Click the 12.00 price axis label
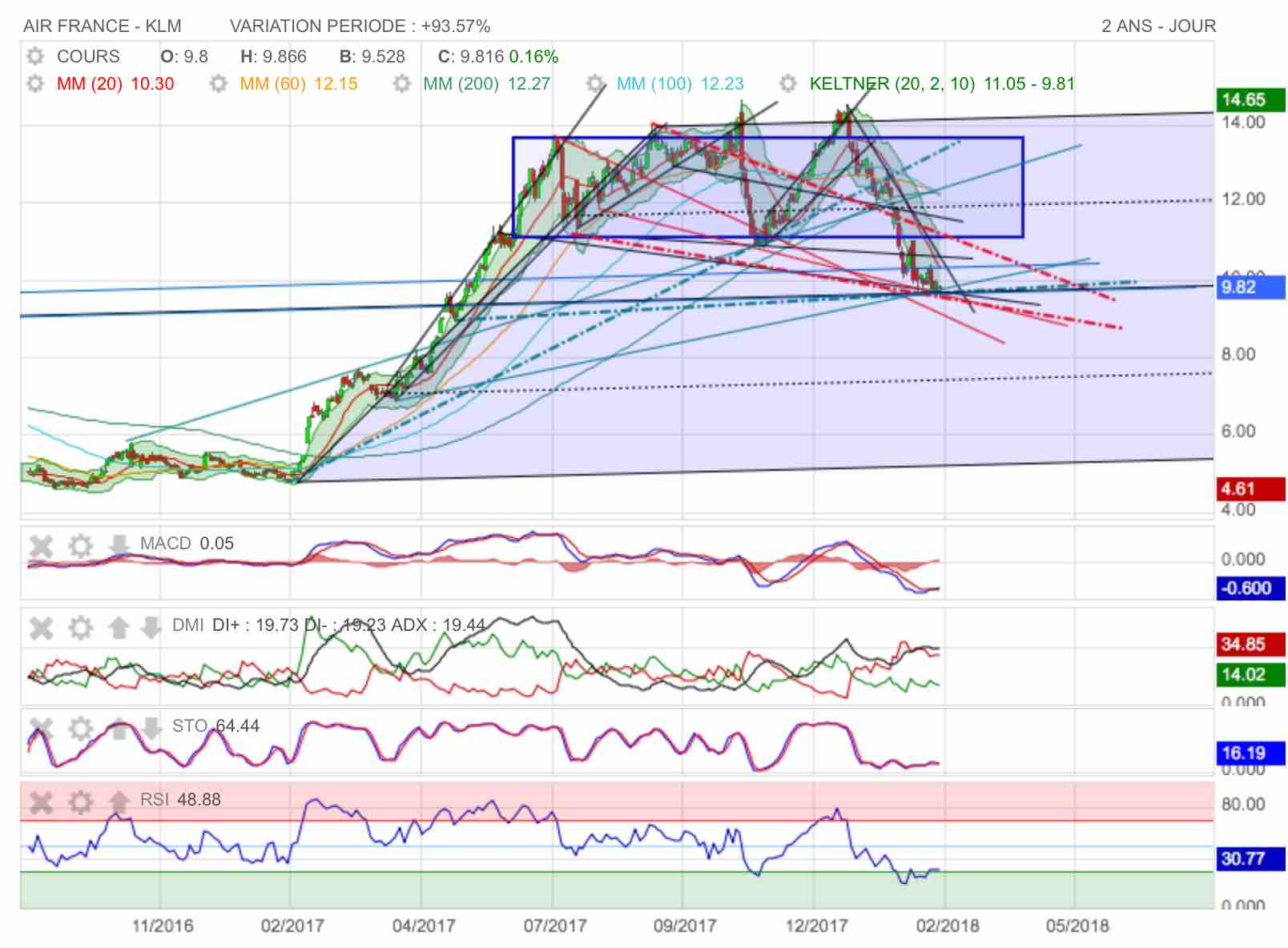This screenshot has height=948, width=1288. pos(1243,199)
